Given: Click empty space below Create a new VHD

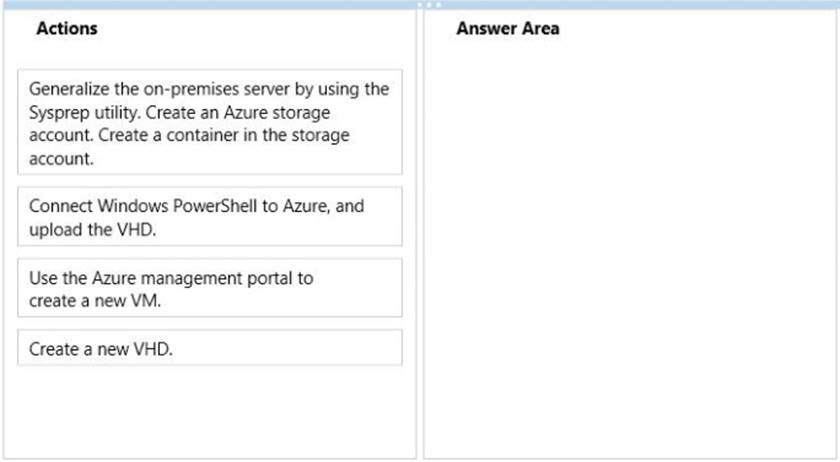Looking at the screenshot, I should click(x=209, y=410).
